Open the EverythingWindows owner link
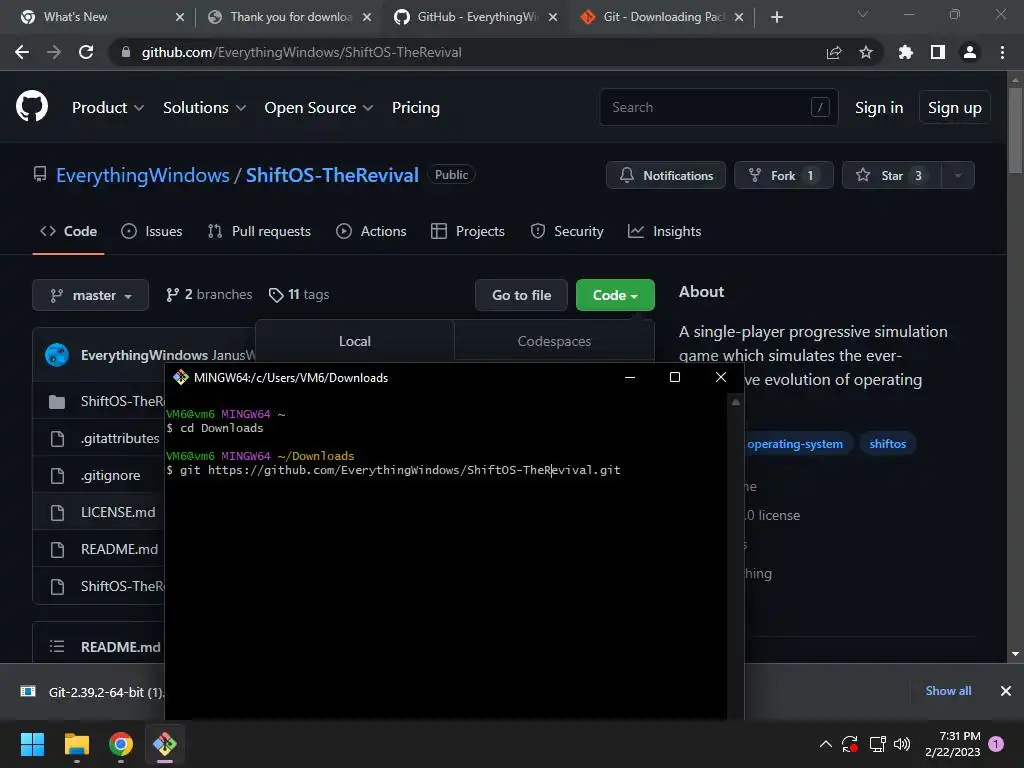This screenshot has height=768, width=1024. pos(142,175)
